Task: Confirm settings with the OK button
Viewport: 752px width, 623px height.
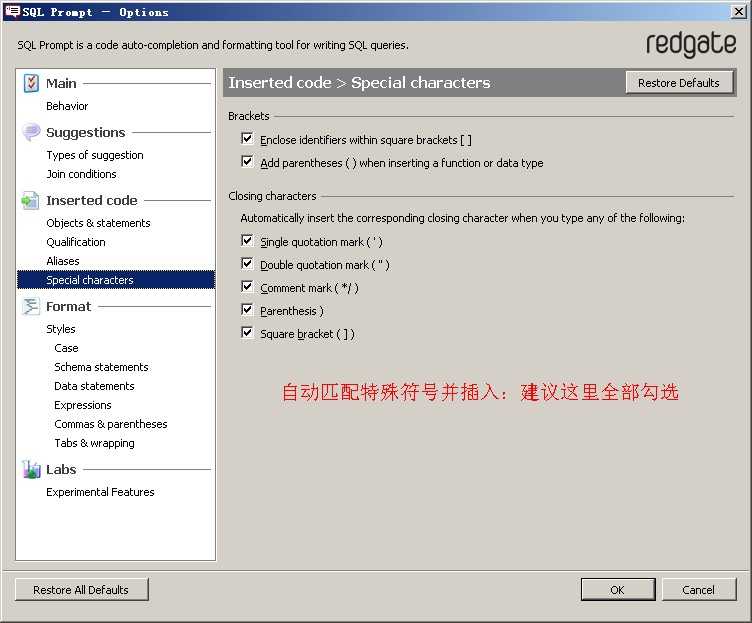Action: coord(618,589)
